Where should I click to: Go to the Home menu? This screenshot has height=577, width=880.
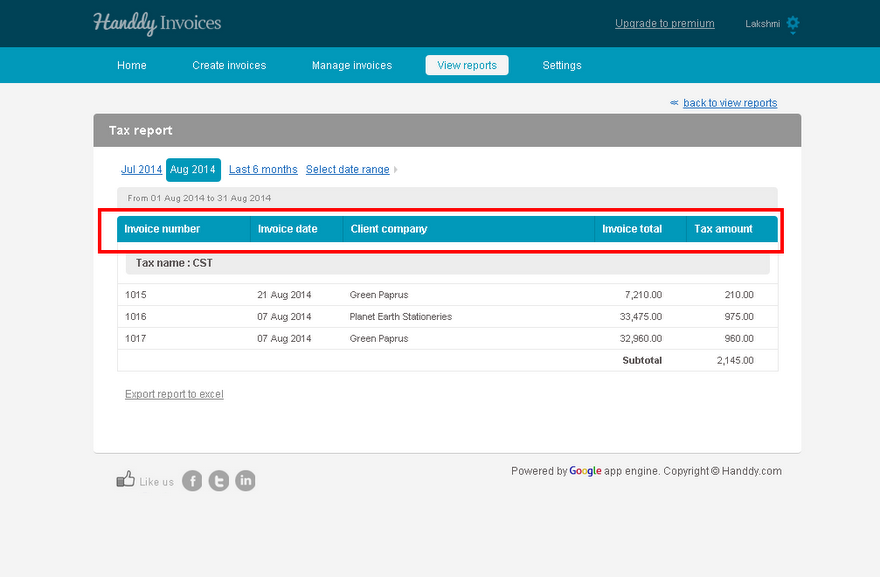coord(132,65)
